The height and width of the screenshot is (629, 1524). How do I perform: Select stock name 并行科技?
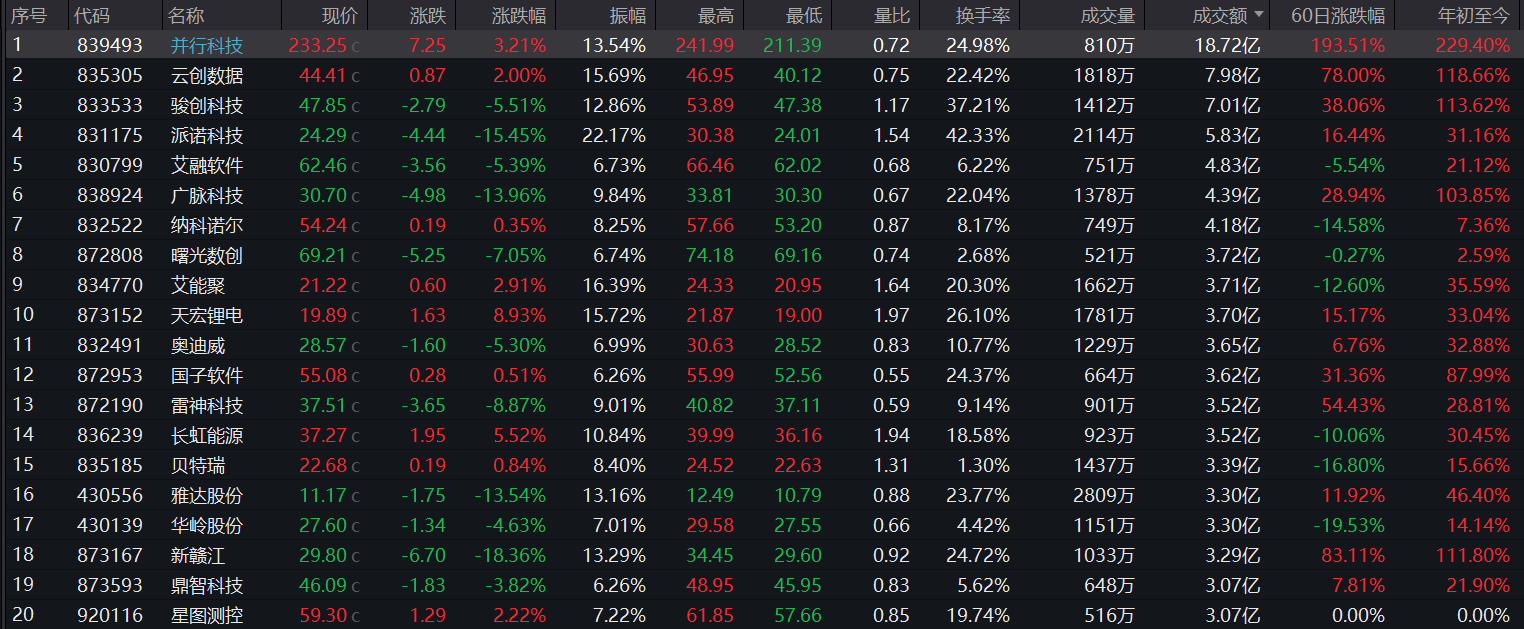point(207,45)
